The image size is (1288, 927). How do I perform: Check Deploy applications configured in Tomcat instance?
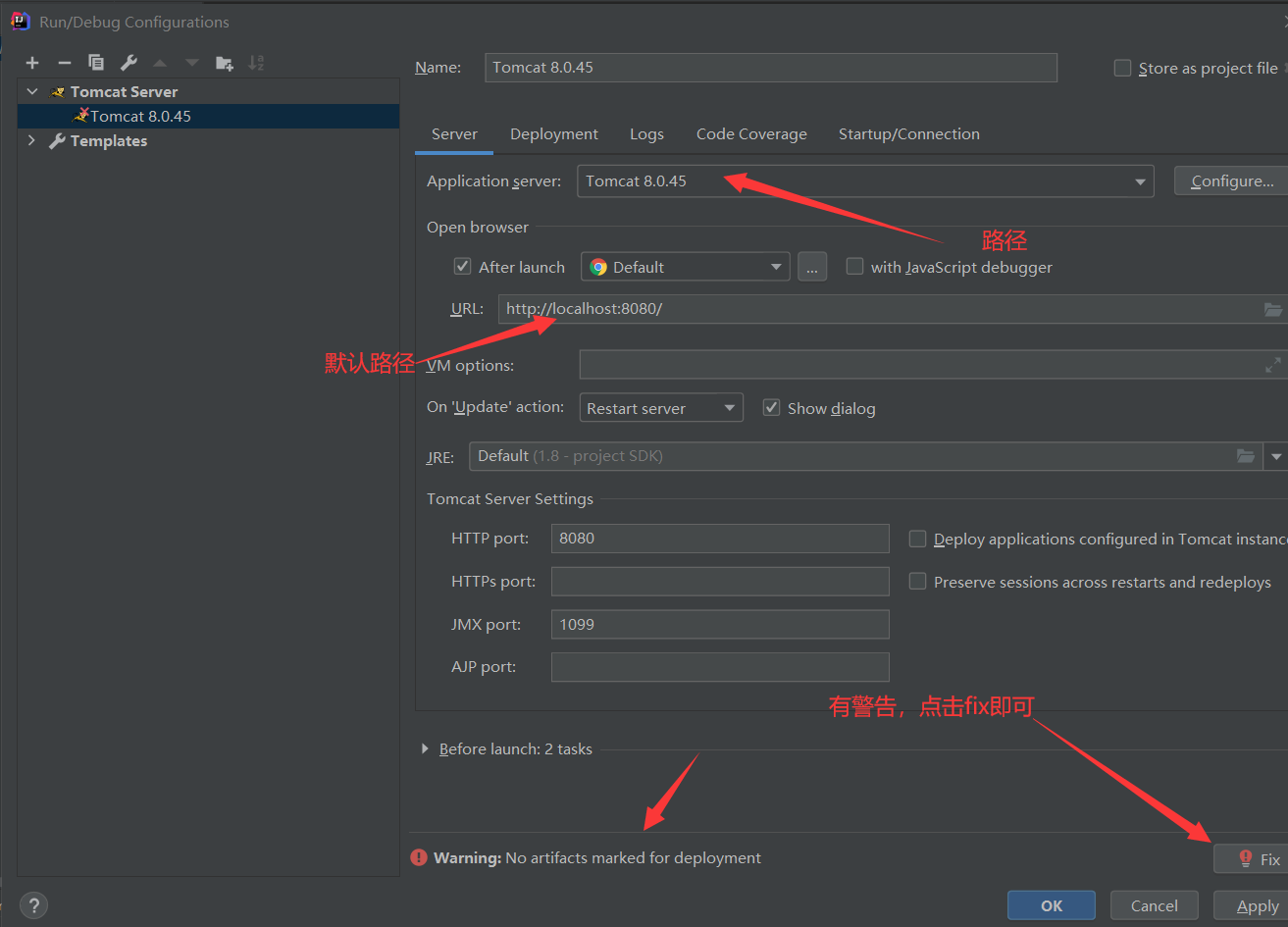[x=917, y=539]
